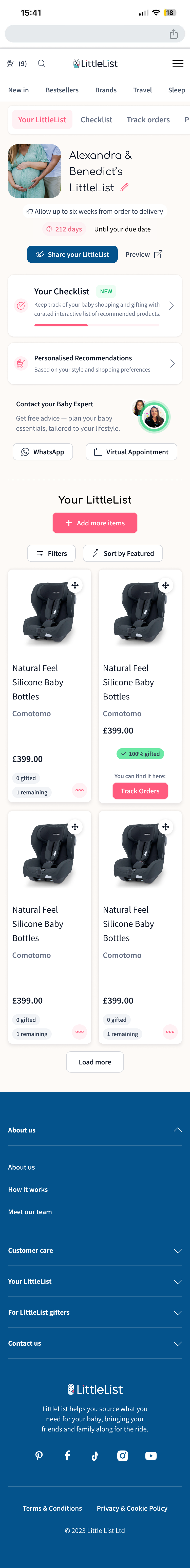
Task: Switch to the Track orders tab
Action: [x=148, y=120]
